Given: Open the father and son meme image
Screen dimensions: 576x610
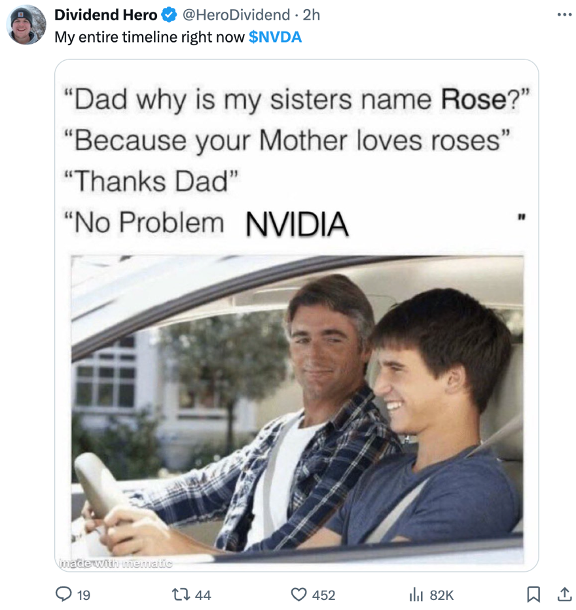Looking at the screenshot, I should click(297, 316).
